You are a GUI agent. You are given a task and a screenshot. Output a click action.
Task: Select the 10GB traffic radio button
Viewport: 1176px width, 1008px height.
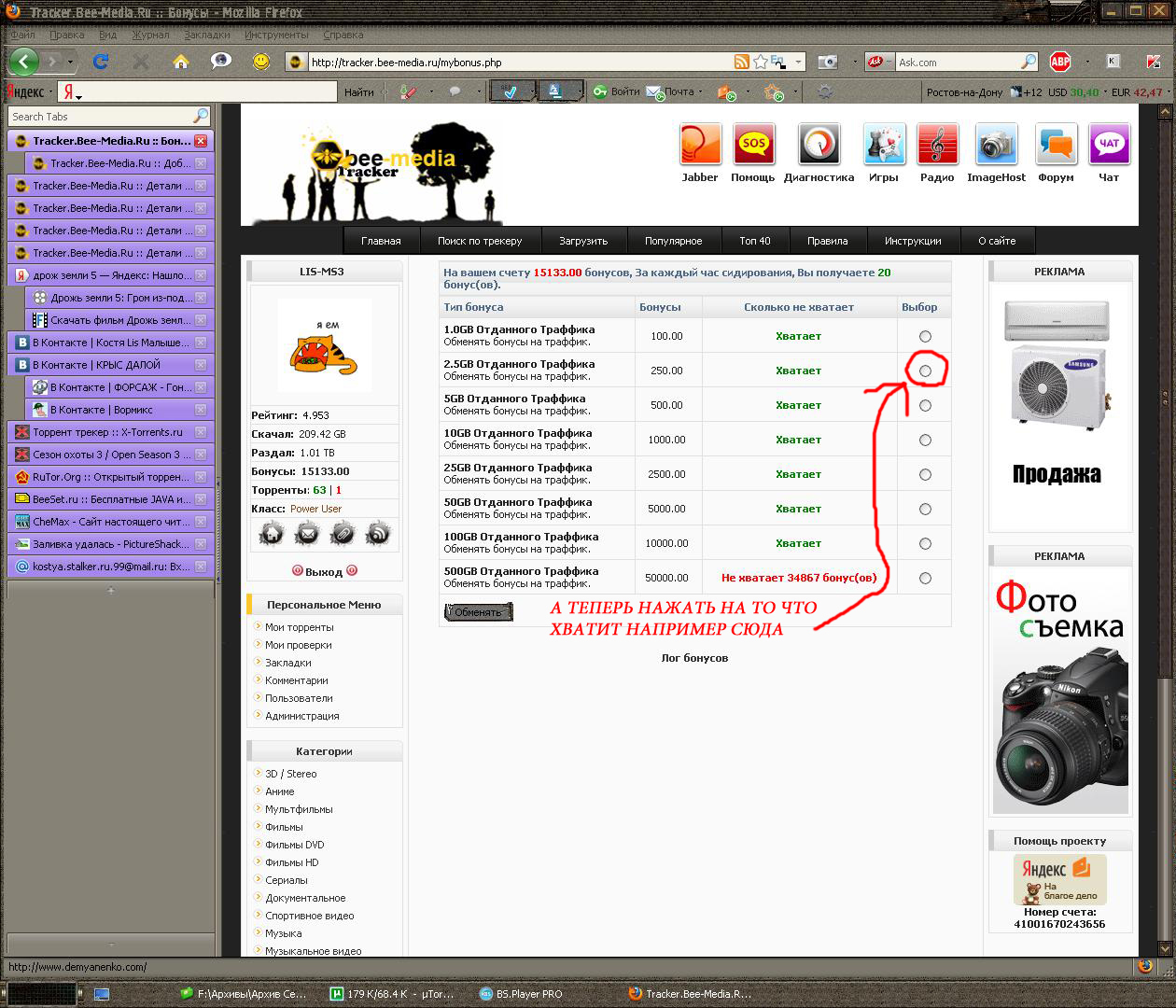[925, 440]
